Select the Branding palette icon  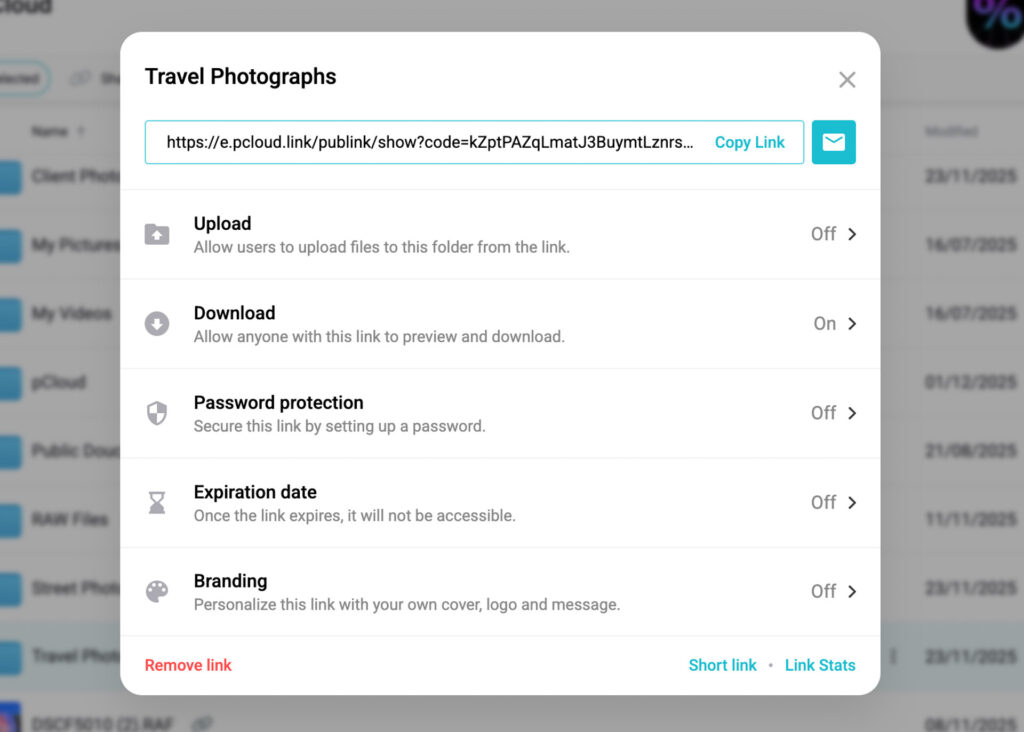pyautogui.click(x=157, y=591)
